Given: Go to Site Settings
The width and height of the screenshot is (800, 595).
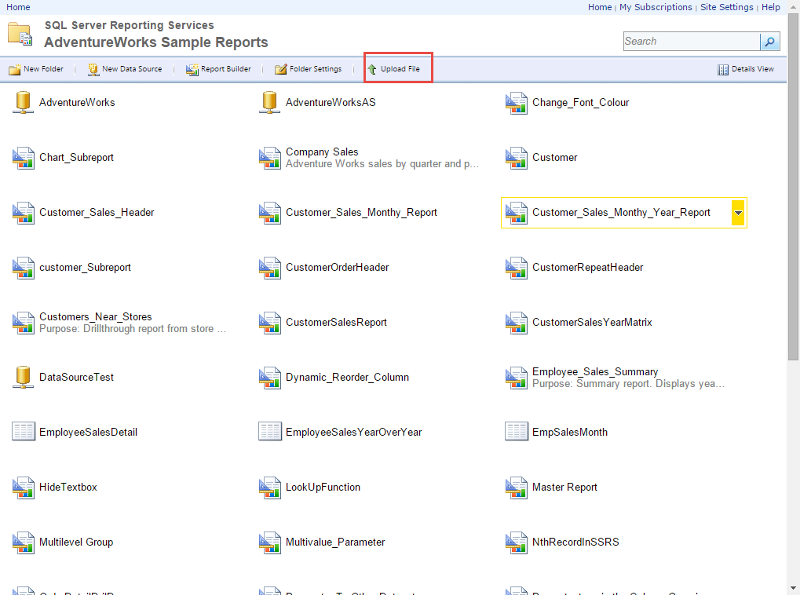Looking at the screenshot, I should point(727,7).
